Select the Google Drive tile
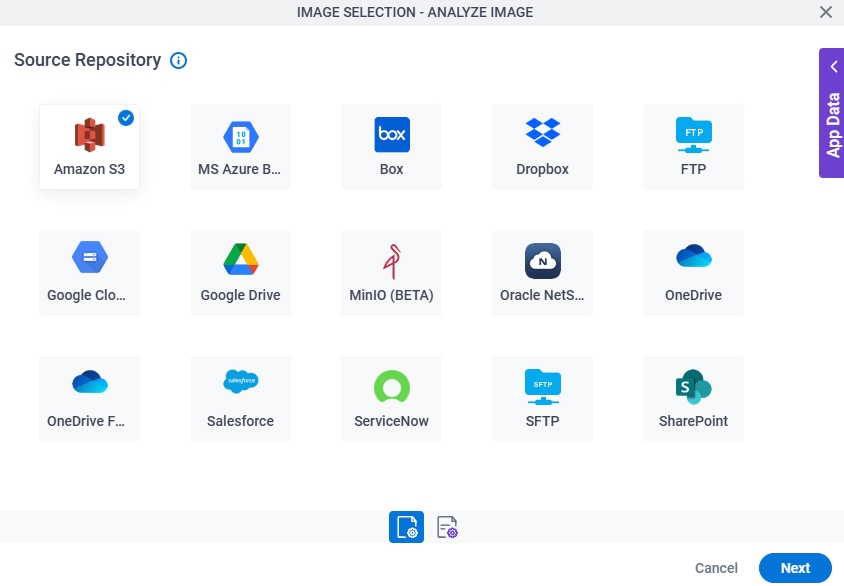Screen dimensions: 844x586 tap(240, 272)
